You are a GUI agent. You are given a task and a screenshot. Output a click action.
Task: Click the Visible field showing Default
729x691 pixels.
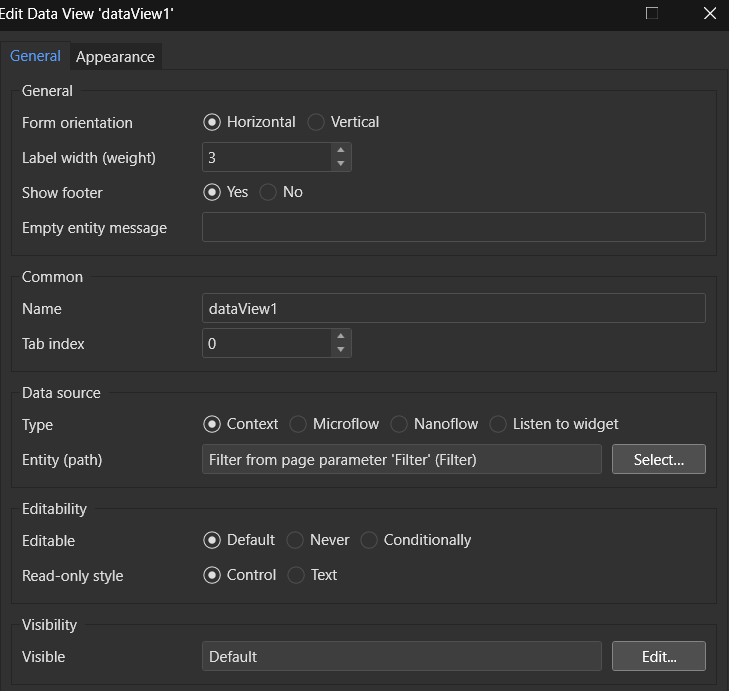(402, 656)
